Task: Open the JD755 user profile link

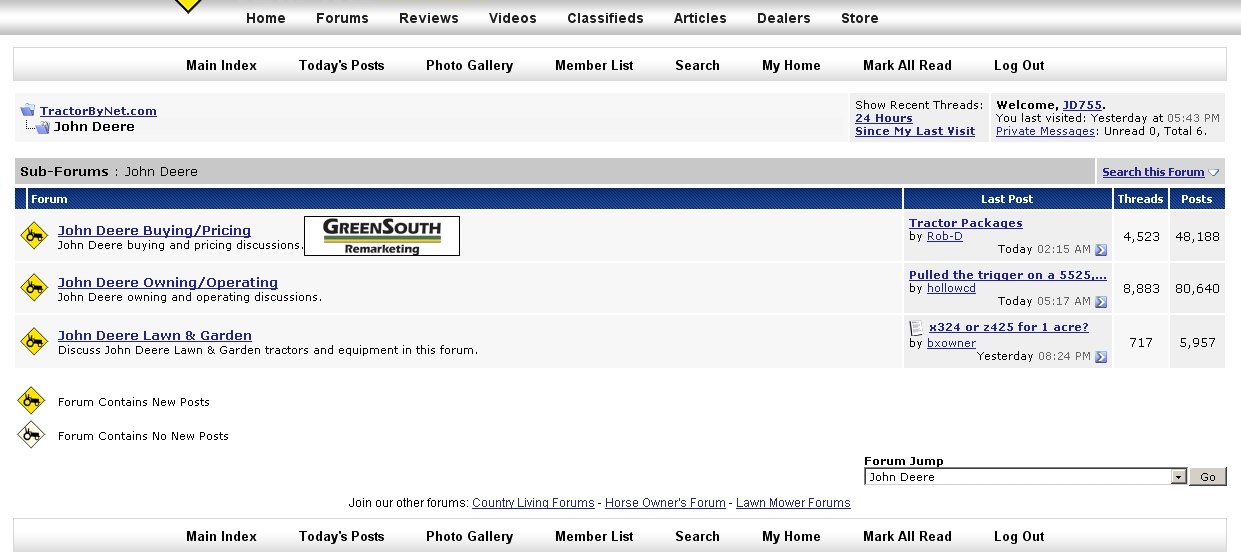Action: (x=1082, y=105)
